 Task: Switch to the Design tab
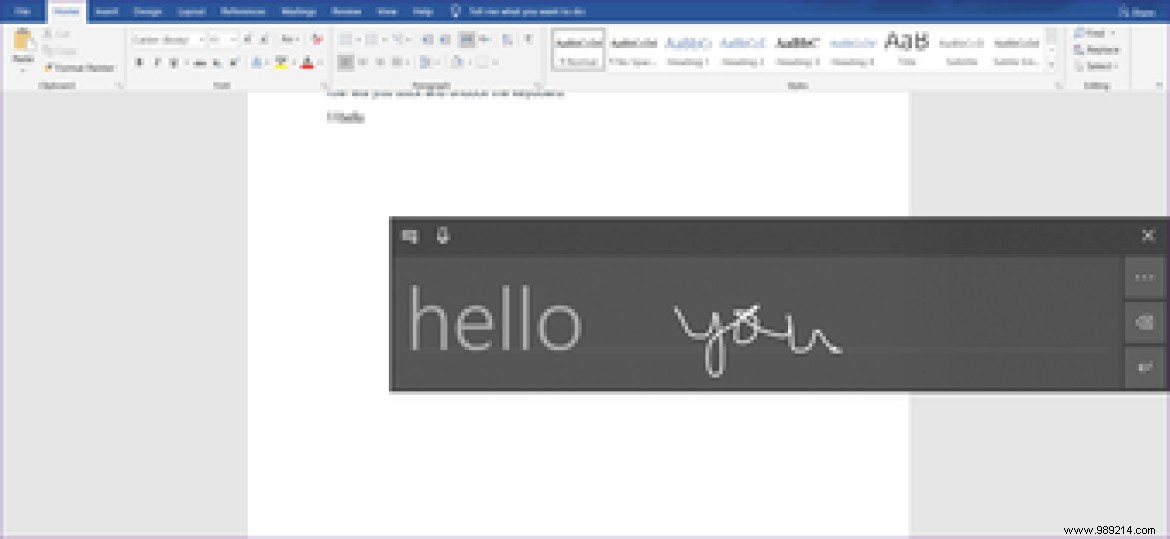(x=148, y=11)
